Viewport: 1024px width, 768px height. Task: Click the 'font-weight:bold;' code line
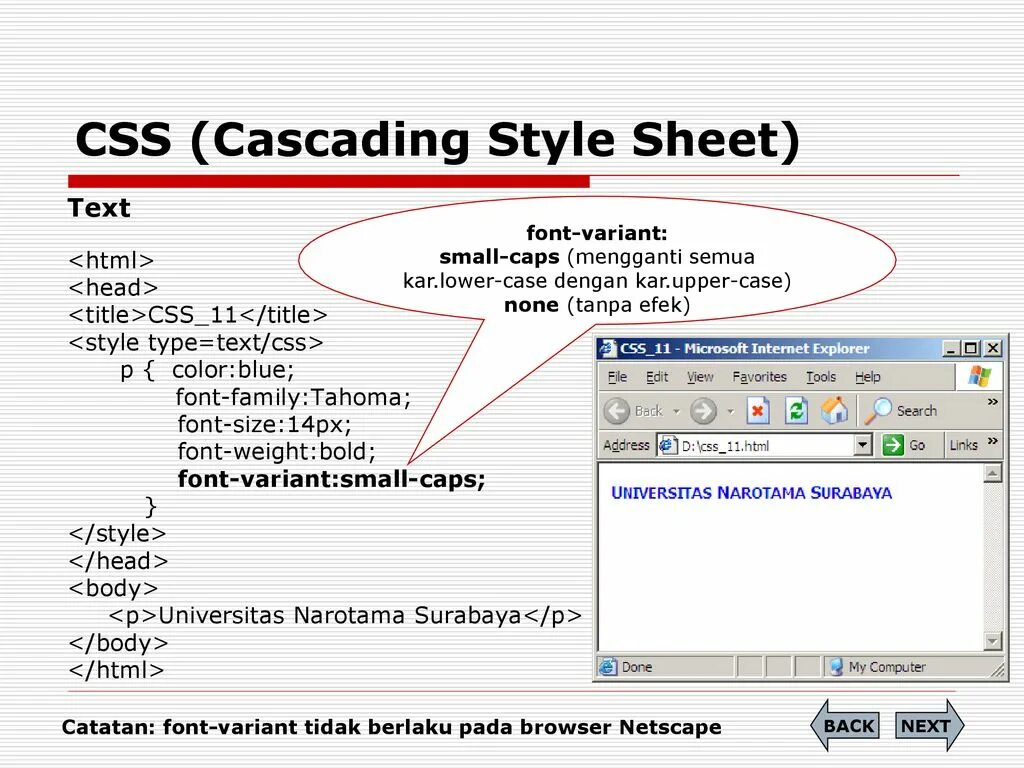coord(277,451)
